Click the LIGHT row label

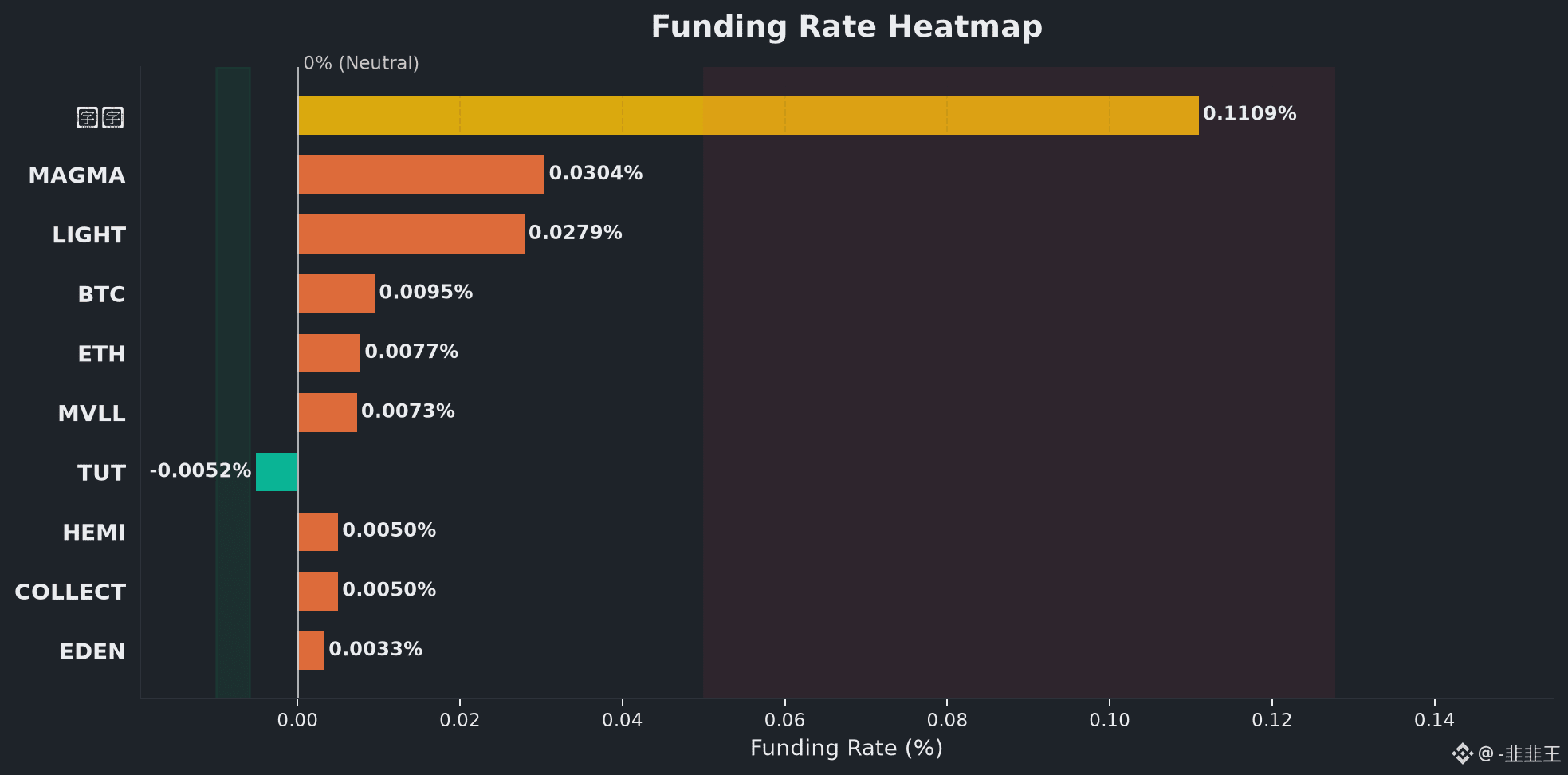point(89,235)
